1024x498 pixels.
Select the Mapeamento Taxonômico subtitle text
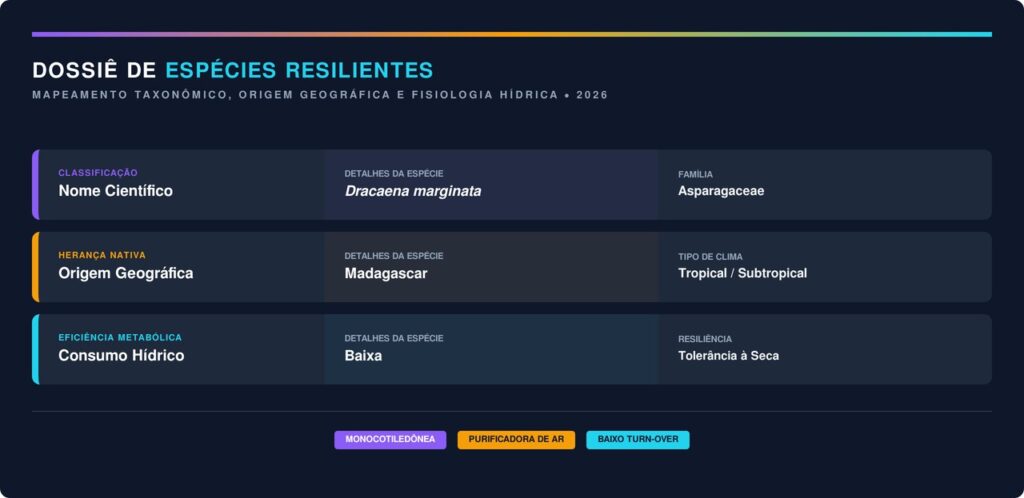pos(319,95)
